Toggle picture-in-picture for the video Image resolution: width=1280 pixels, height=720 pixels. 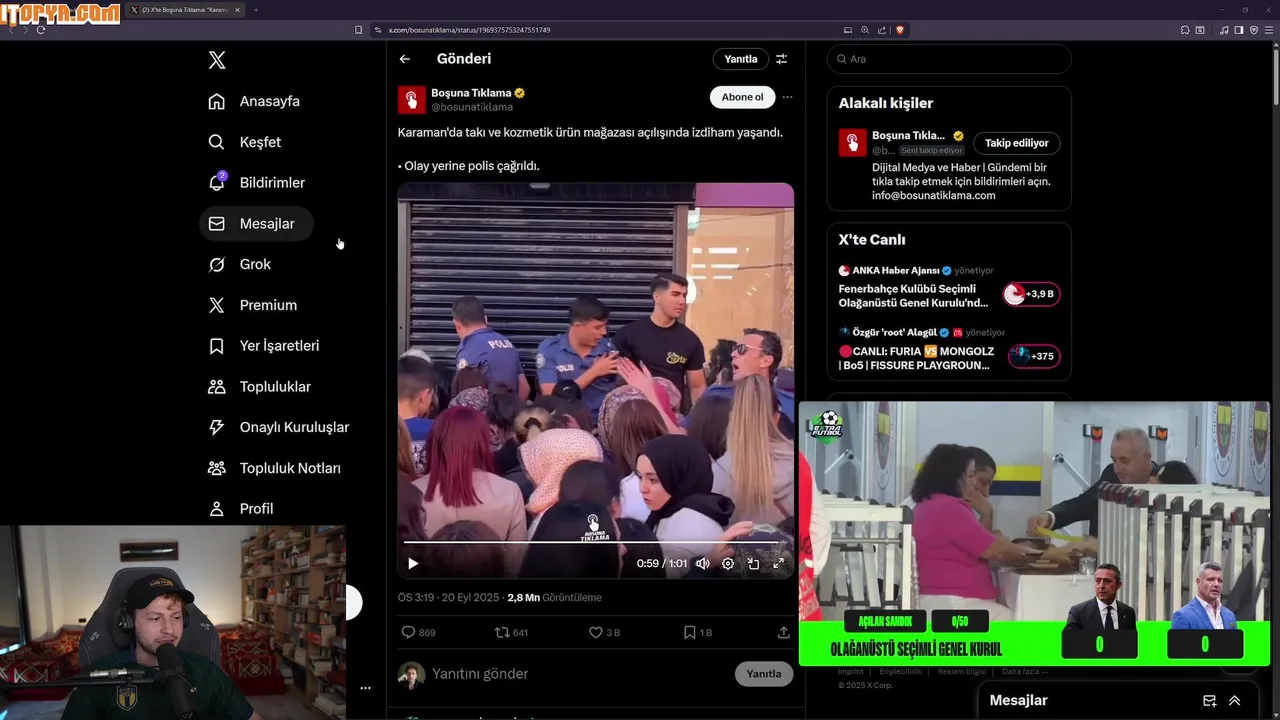point(753,563)
